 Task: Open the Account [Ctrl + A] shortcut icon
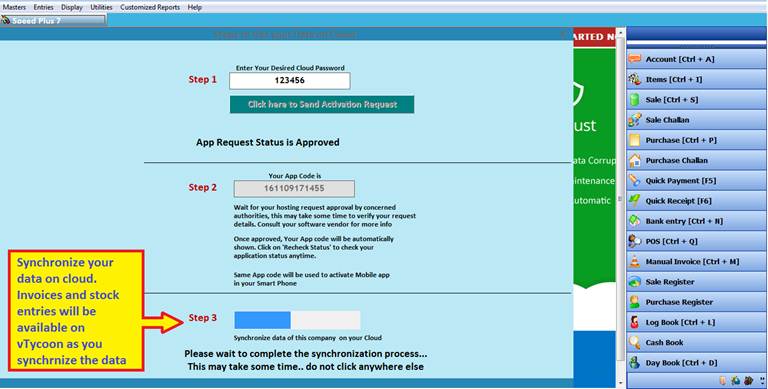(635, 59)
